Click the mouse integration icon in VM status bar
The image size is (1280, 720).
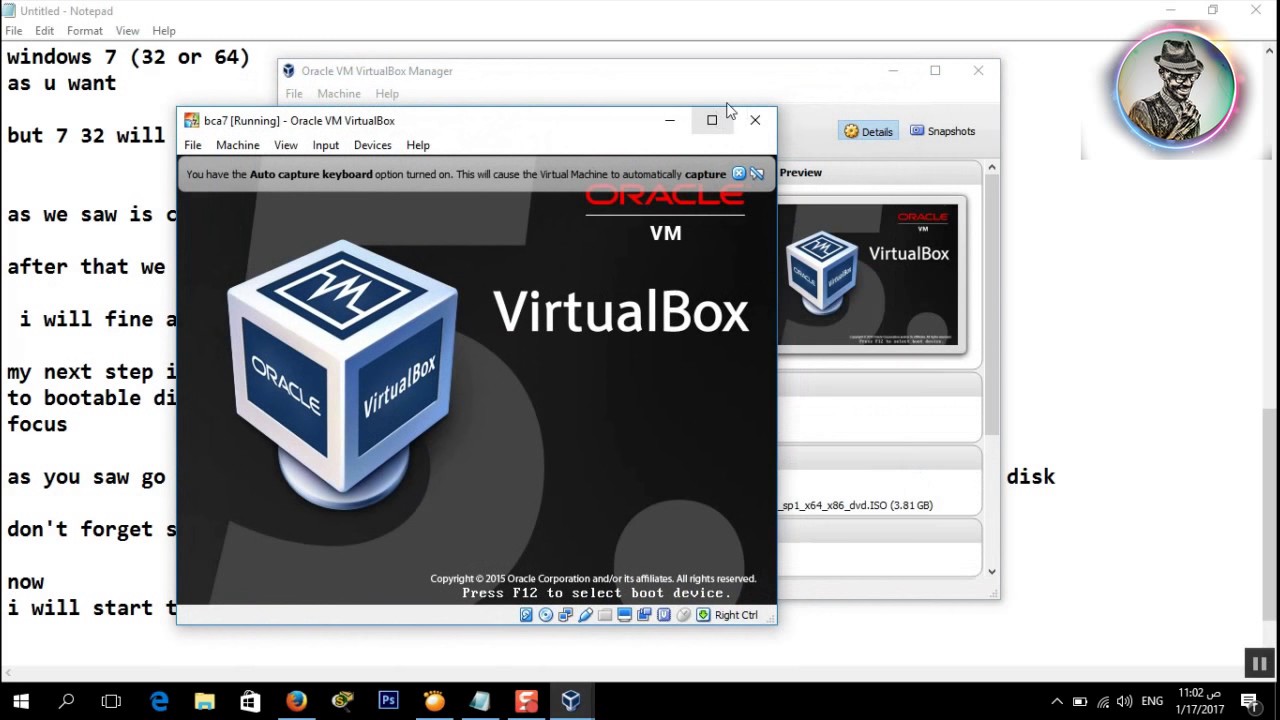pyautogui.click(x=683, y=615)
